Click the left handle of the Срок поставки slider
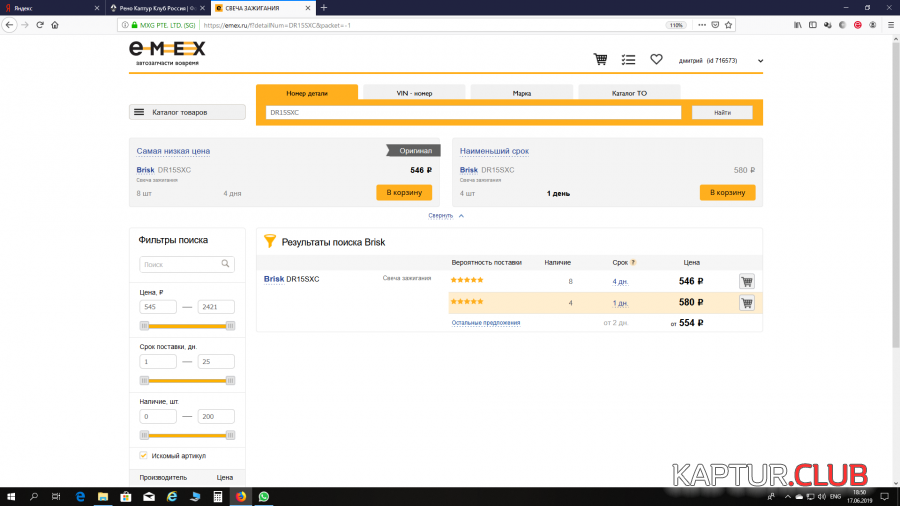Viewport: 900px width, 506px height. pos(145,380)
